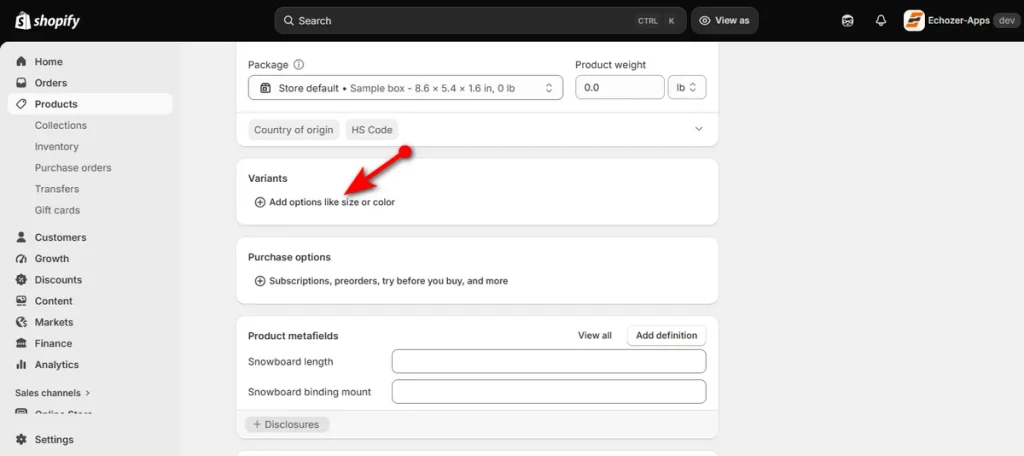Click the Product metafields heading

pyautogui.click(x=293, y=336)
